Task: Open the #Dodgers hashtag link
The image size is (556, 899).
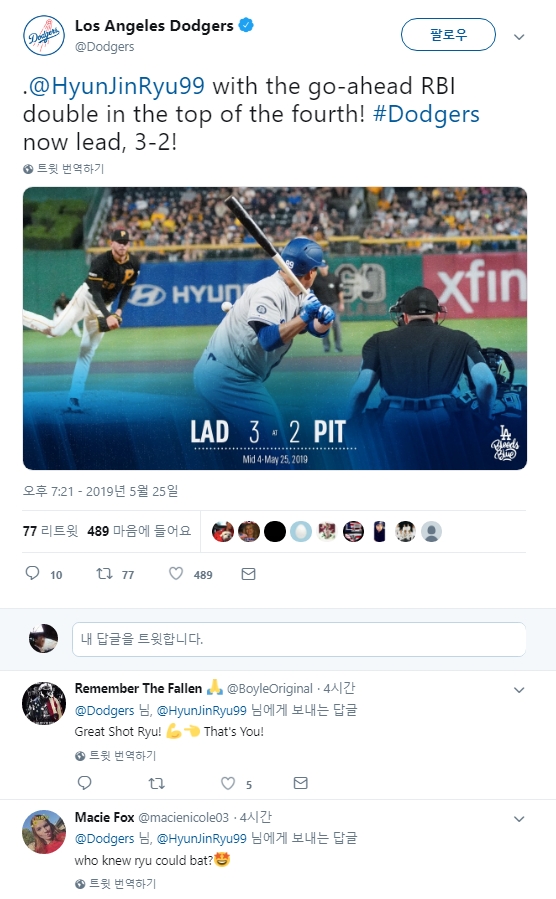Action: coord(426,114)
